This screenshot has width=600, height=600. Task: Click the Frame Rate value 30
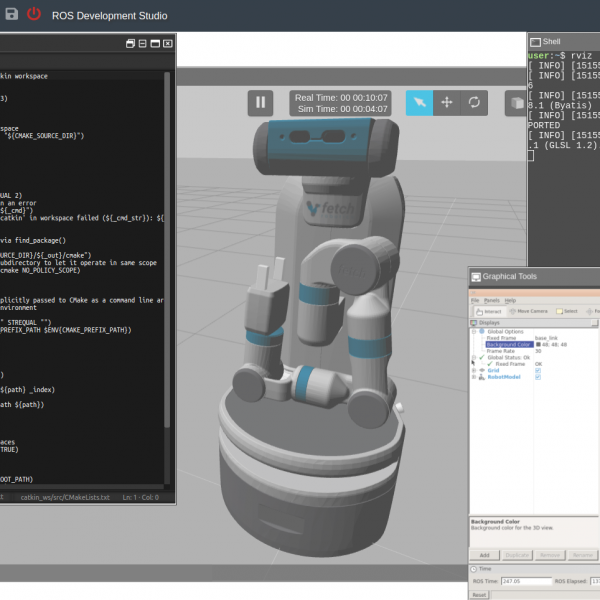[538, 351]
